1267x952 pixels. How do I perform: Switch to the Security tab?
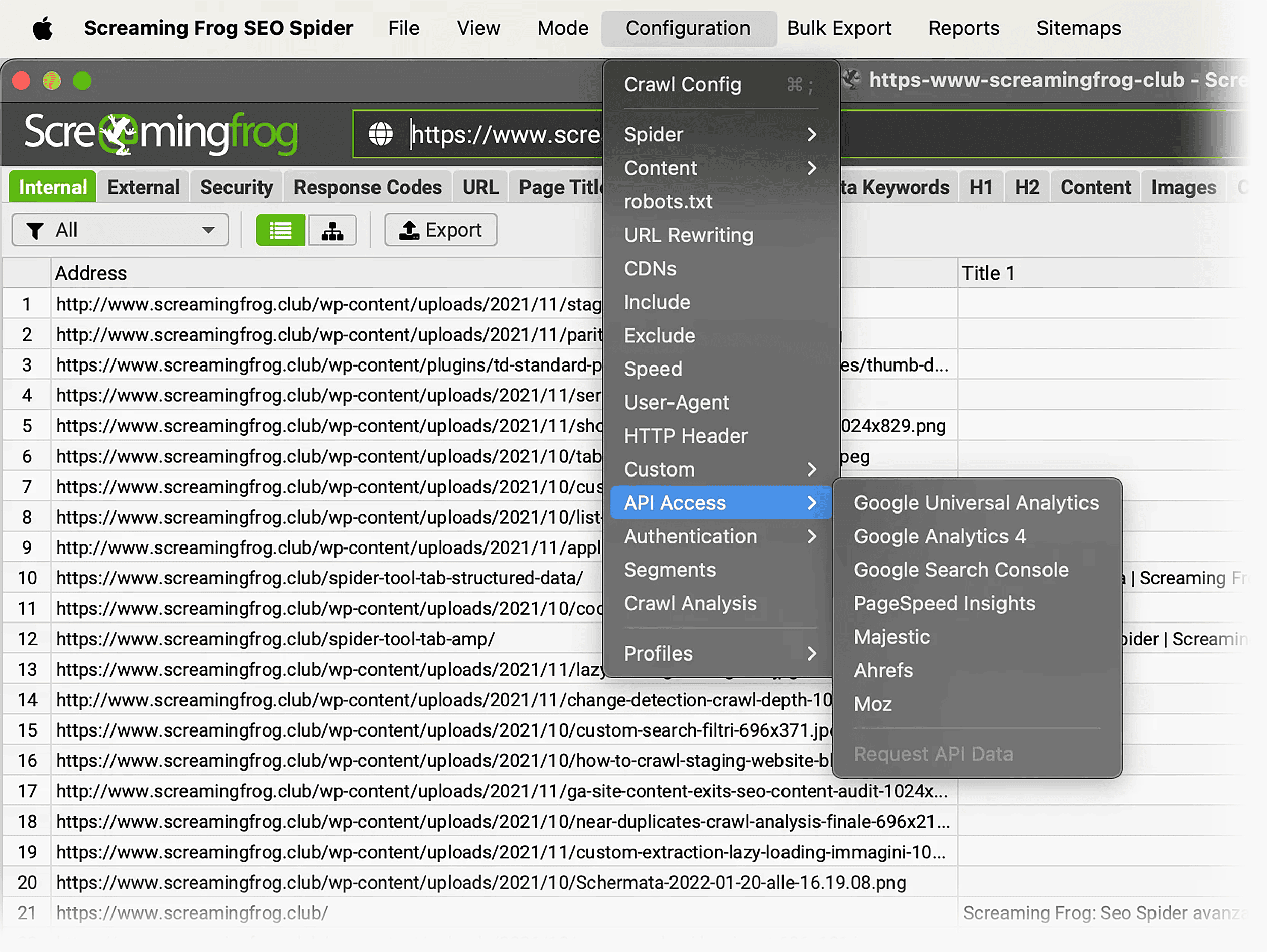[x=236, y=186]
